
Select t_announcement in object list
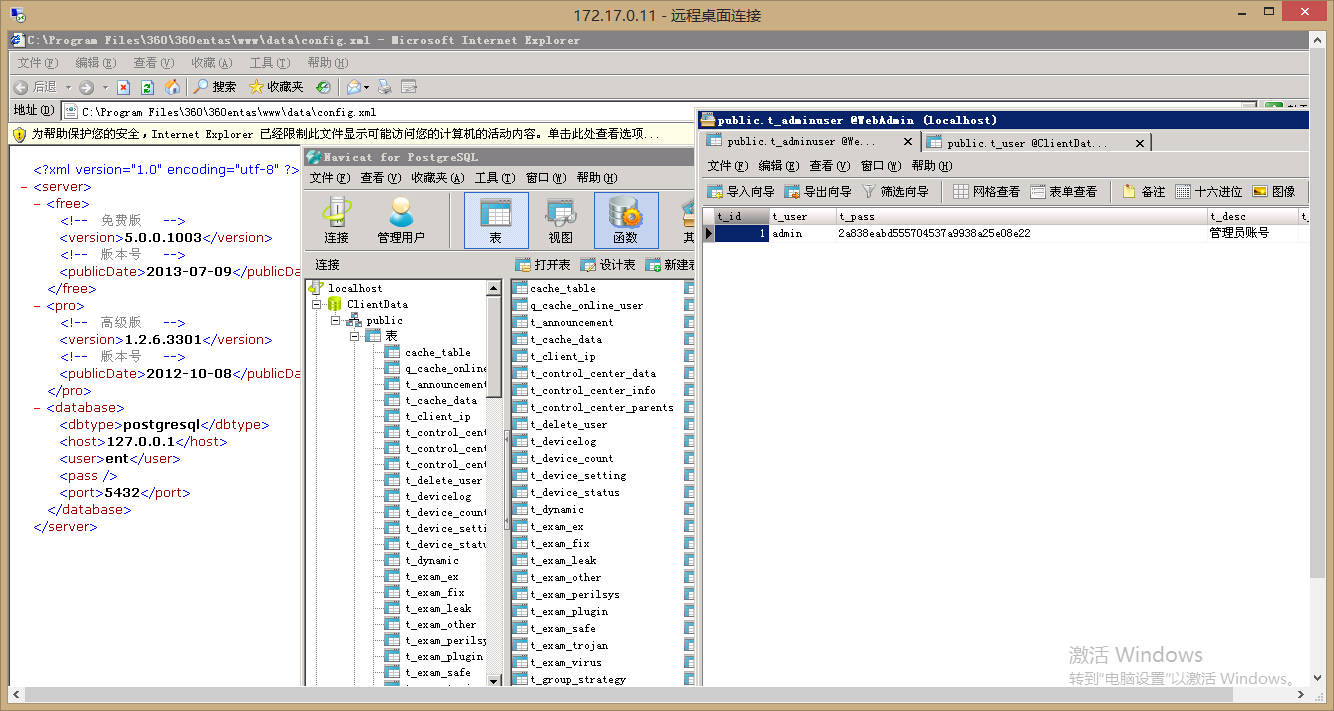click(571, 322)
